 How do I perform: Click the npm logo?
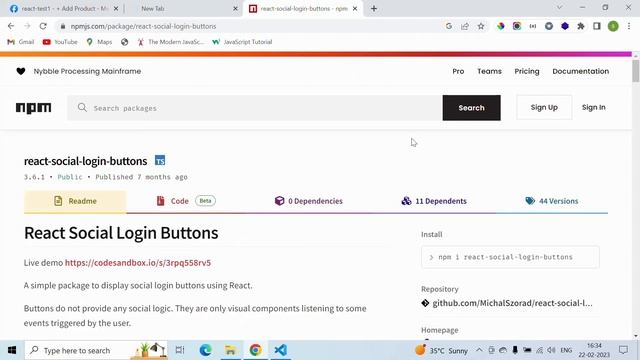pos(33,108)
